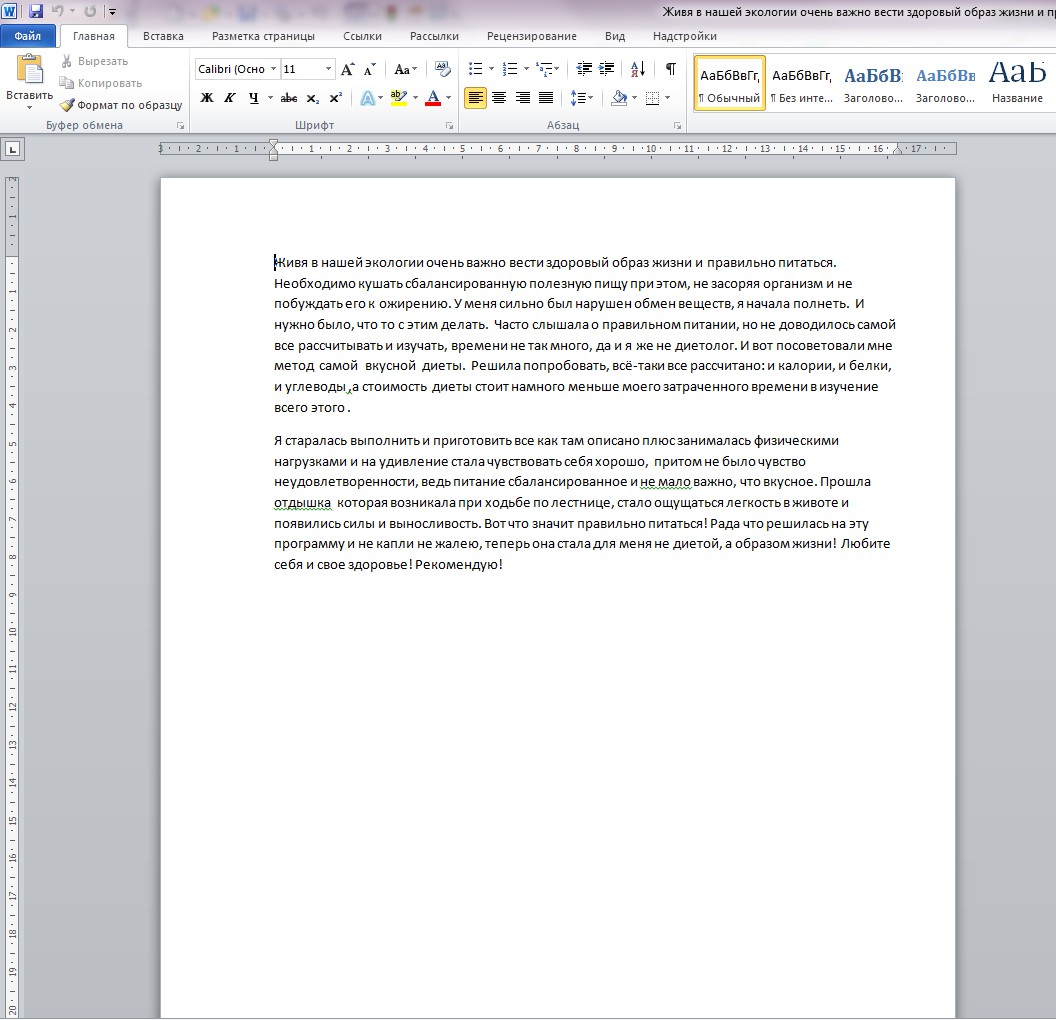
Task: Toggle show paragraph marks ¶
Action: tap(670, 69)
